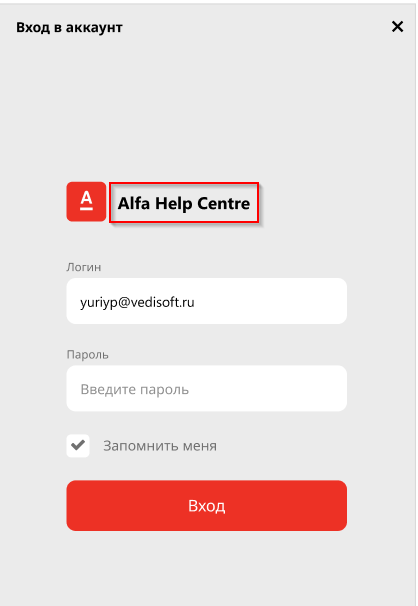Click the red Alfa logo icon

point(86,202)
